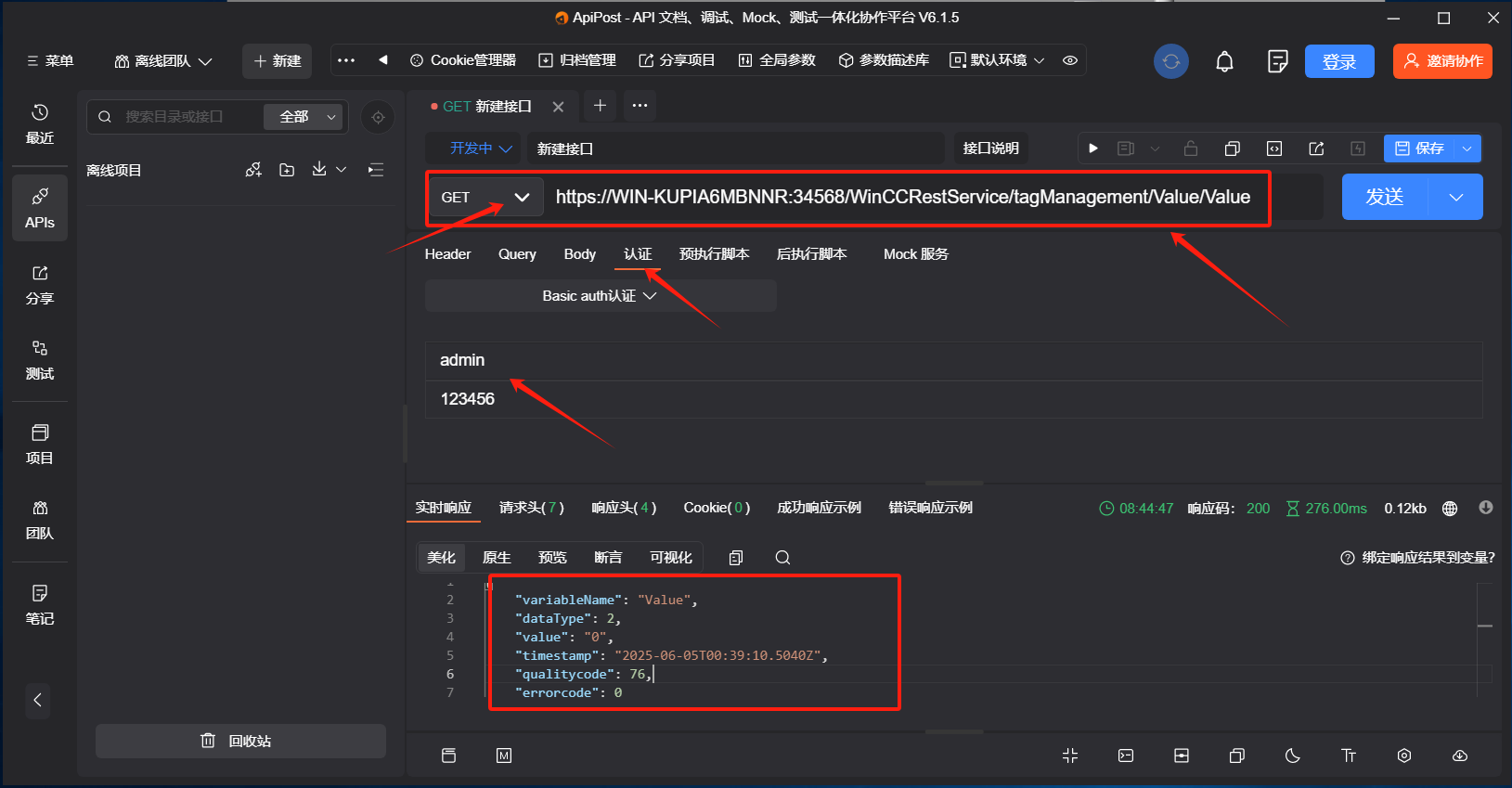Click the 保存 save button
This screenshot has height=788, width=1512.
pos(1419,149)
